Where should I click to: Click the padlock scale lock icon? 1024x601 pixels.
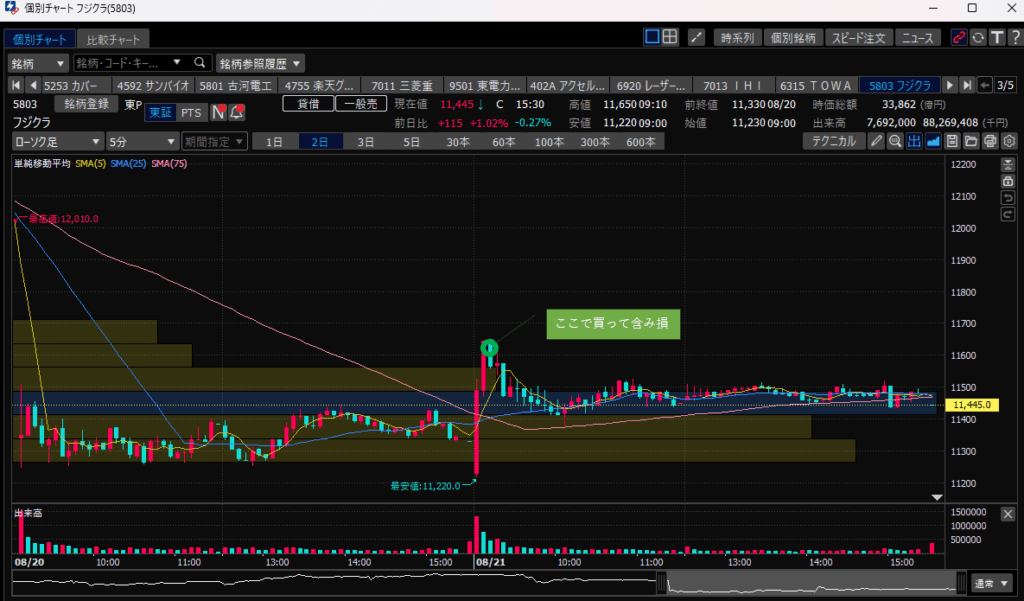(1008, 181)
